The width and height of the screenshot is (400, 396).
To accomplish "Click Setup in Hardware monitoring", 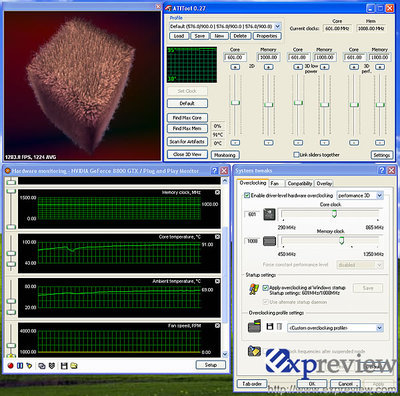I will click(x=211, y=365).
